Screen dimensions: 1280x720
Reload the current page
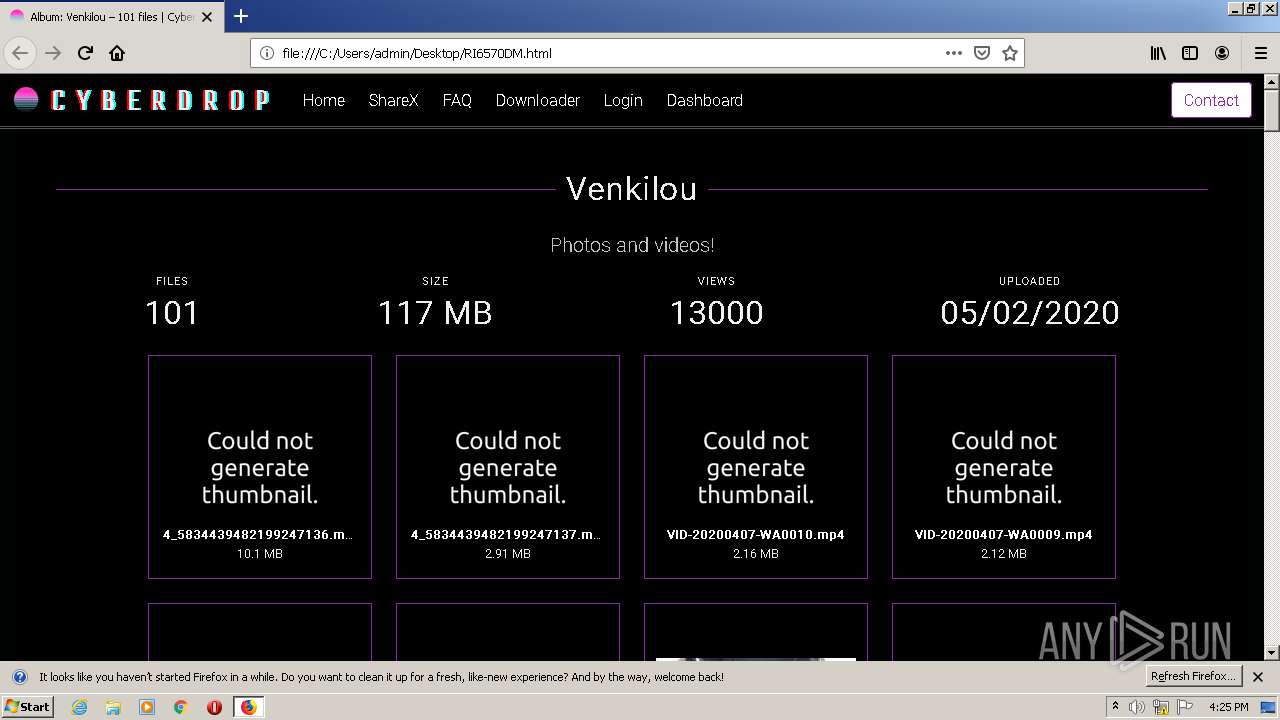coord(85,53)
